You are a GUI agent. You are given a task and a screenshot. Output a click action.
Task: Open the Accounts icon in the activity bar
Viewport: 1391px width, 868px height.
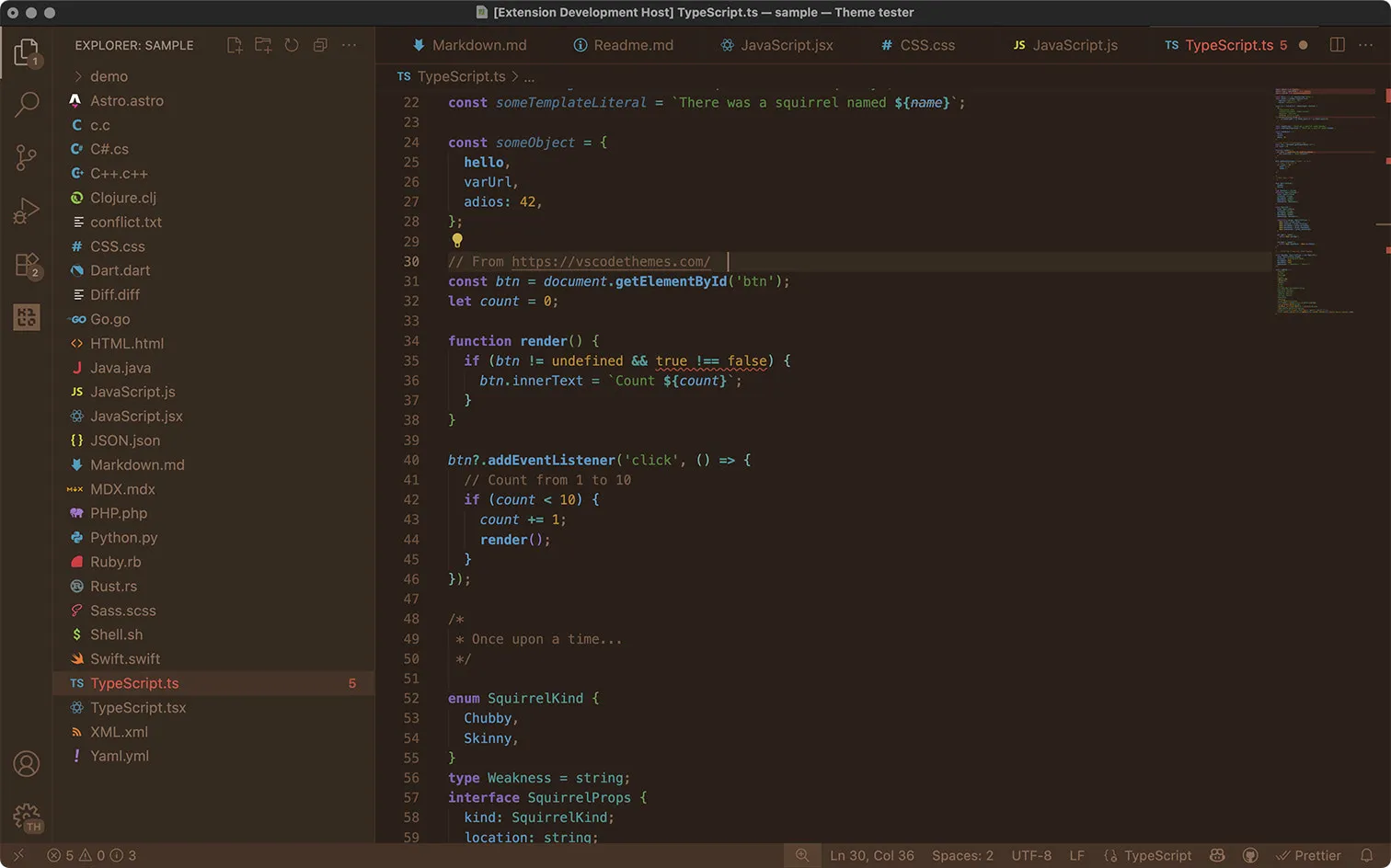pyautogui.click(x=27, y=763)
